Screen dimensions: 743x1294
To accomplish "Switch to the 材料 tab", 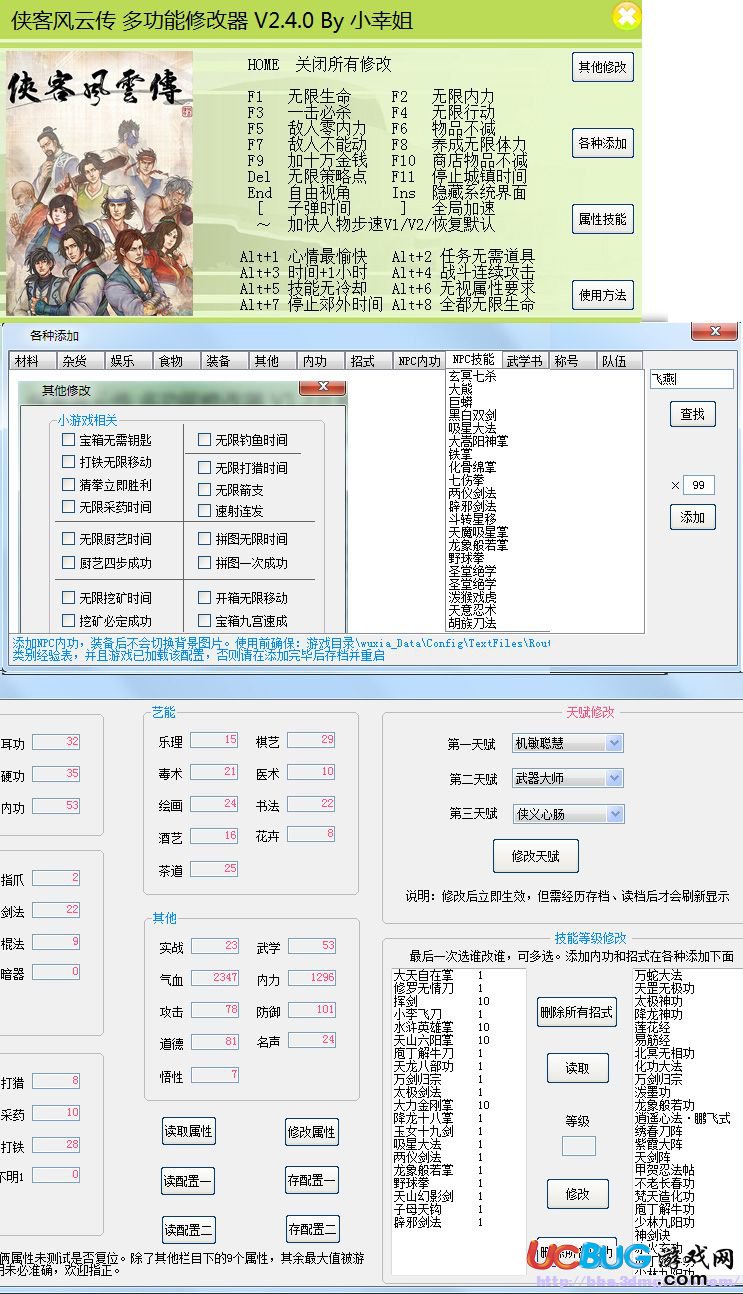I will coord(32,361).
